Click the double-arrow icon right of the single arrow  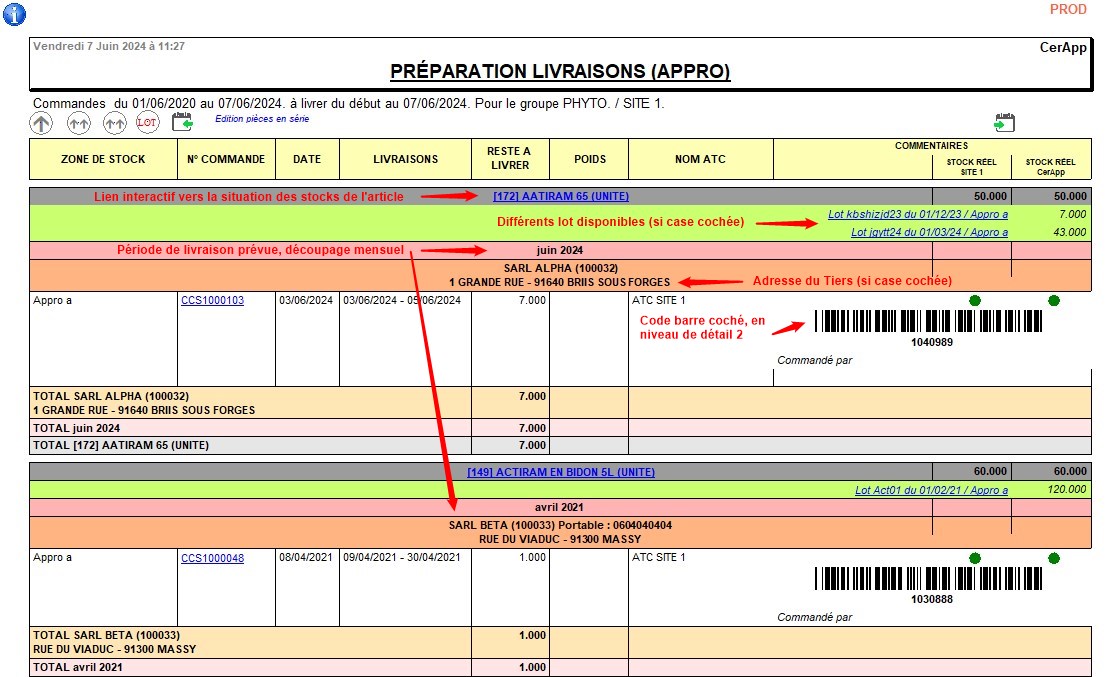click(x=78, y=122)
